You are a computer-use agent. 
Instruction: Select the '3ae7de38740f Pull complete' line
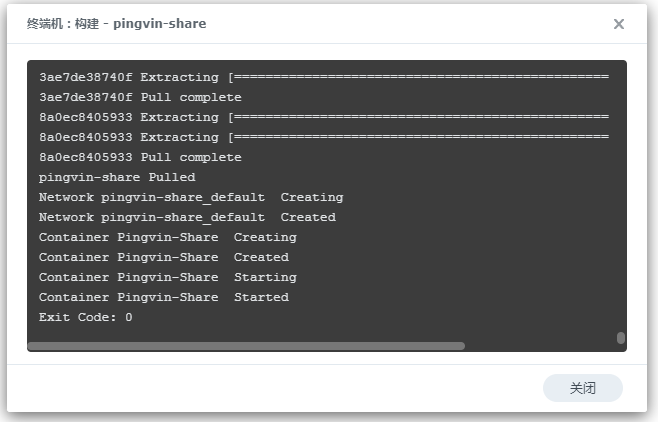140,97
